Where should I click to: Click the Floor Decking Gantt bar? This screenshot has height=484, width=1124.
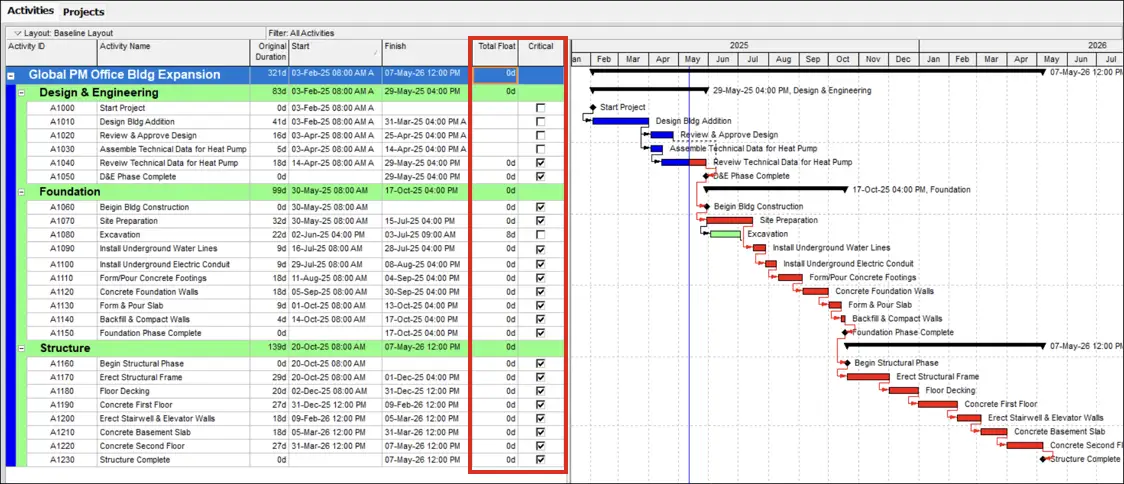tap(904, 390)
